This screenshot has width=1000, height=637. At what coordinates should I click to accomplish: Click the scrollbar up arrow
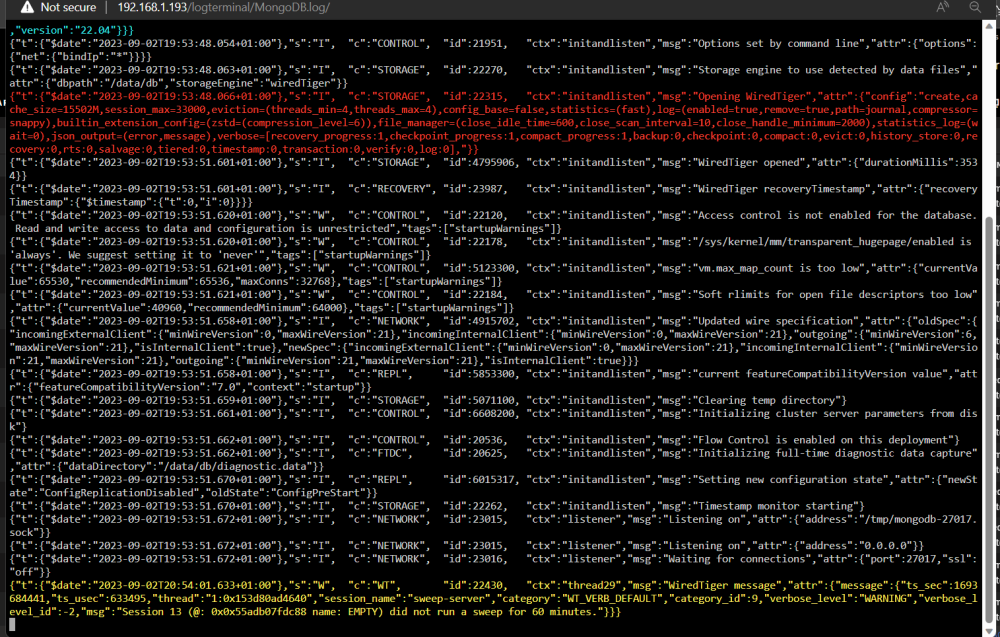coord(990,26)
